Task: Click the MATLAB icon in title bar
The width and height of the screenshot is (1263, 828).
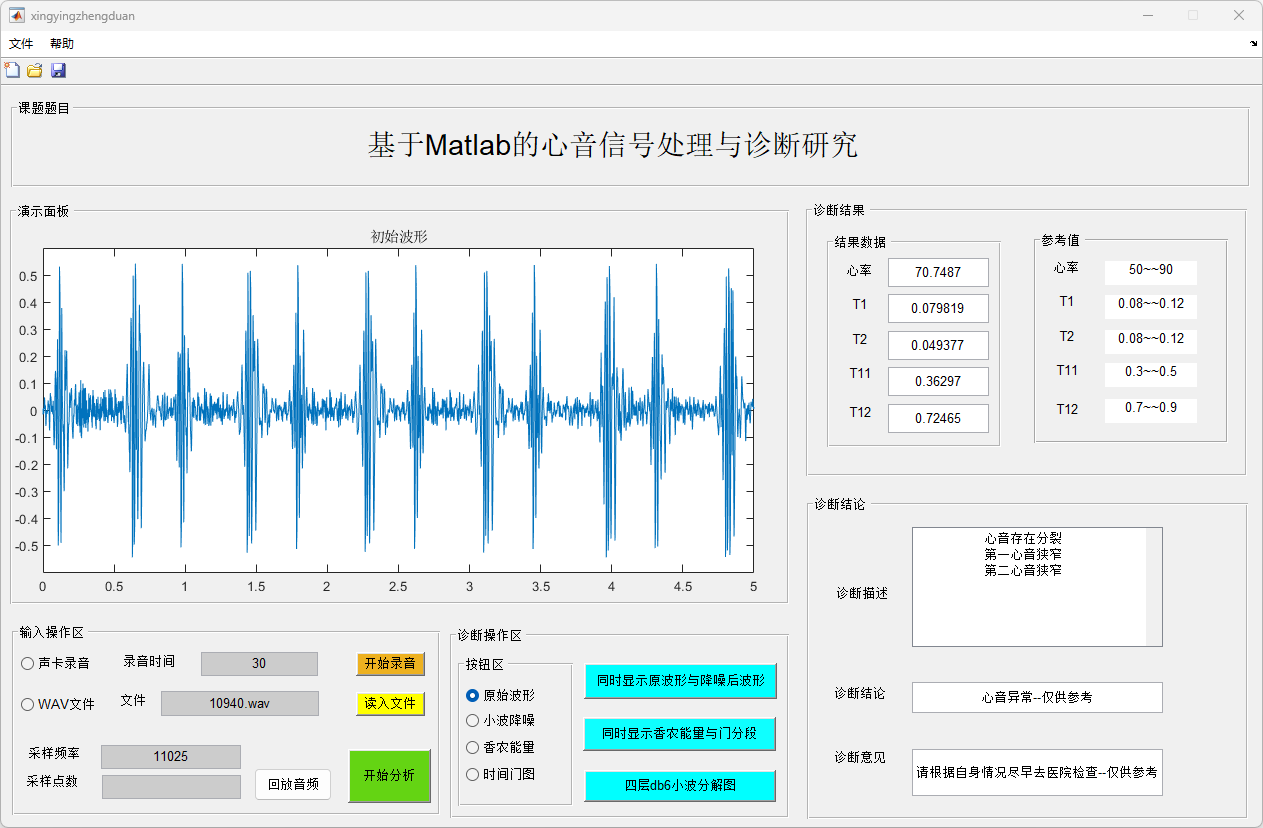Action: click(17, 15)
